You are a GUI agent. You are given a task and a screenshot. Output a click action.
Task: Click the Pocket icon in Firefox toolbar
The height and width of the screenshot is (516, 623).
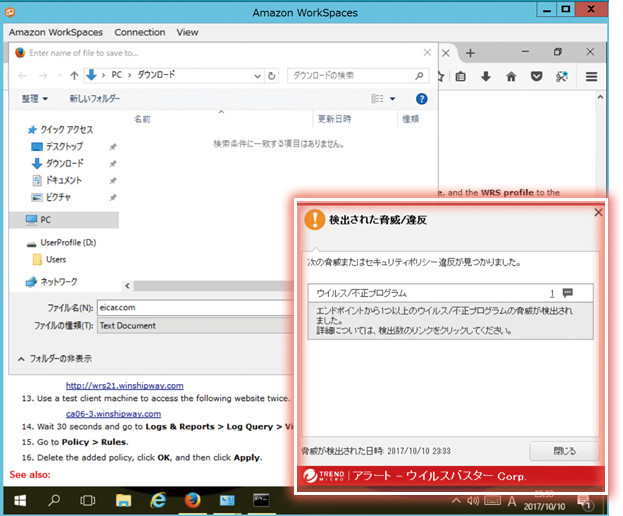(x=536, y=76)
